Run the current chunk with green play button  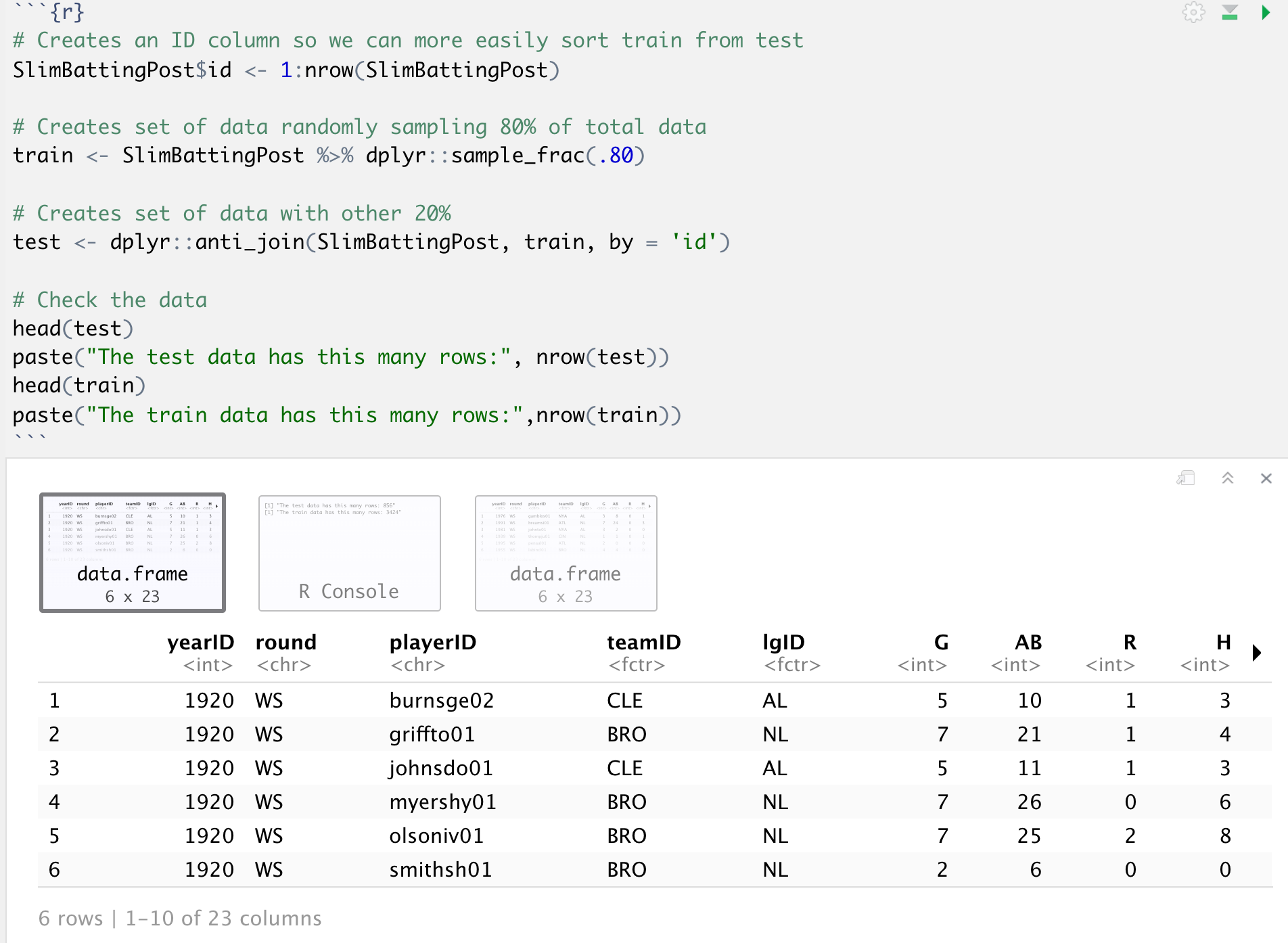pos(1265,12)
